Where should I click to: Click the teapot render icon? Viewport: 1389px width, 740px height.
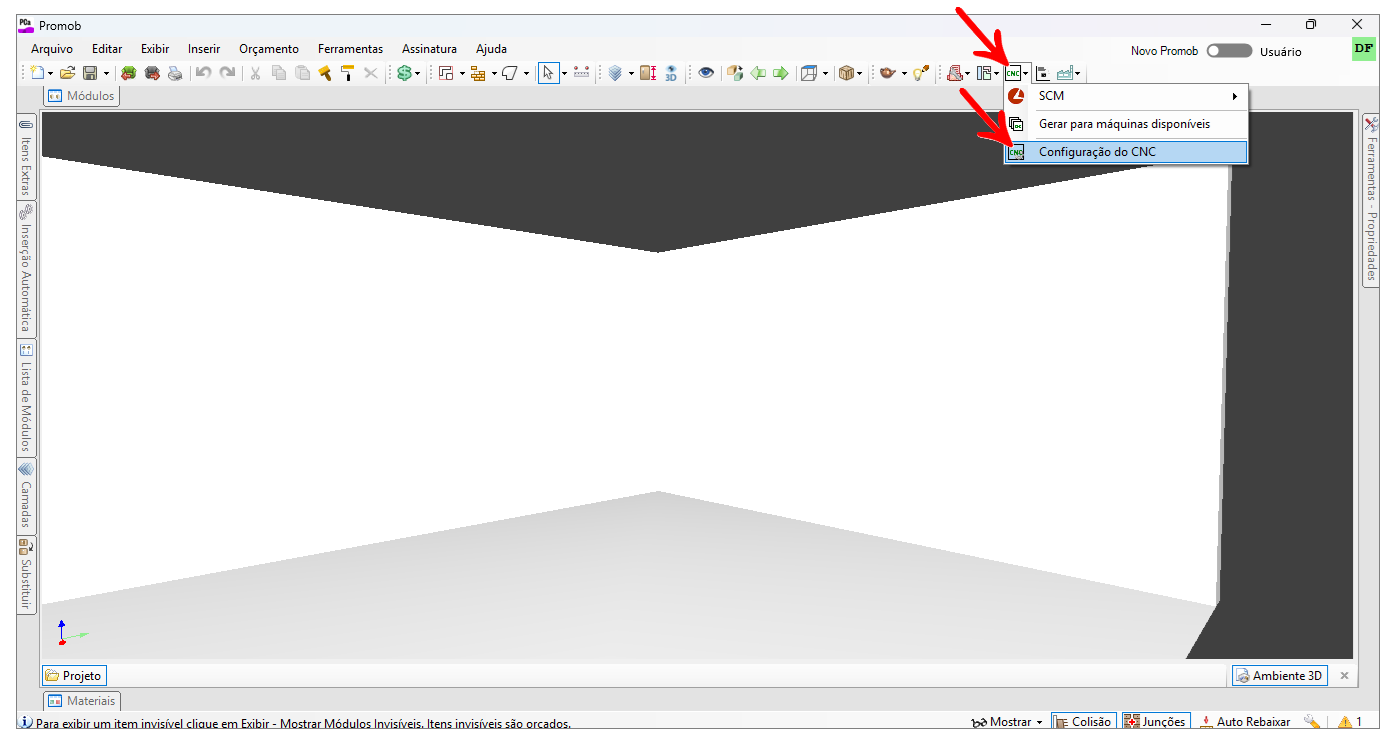(x=887, y=73)
